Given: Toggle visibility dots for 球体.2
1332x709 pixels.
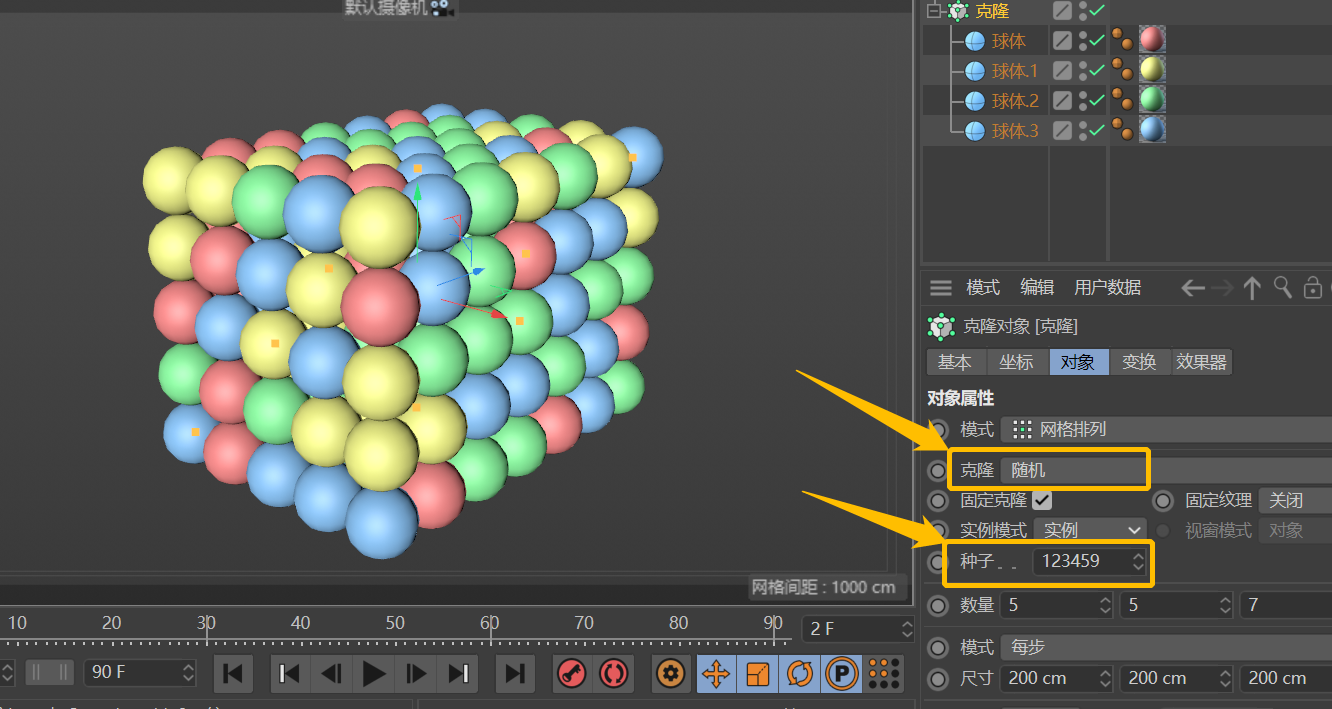Looking at the screenshot, I should (1083, 101).
